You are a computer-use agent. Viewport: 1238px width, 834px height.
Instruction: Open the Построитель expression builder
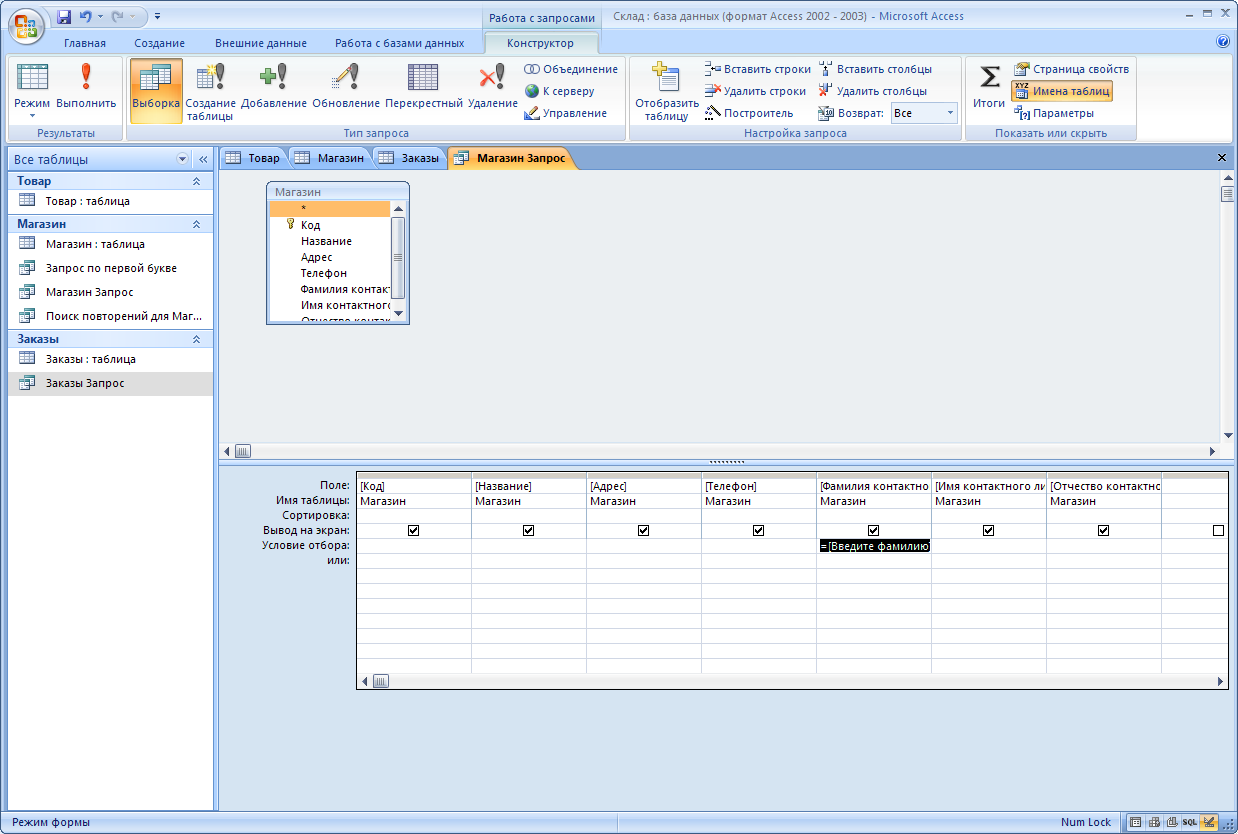pyautogui.click(x=749, y=113)
